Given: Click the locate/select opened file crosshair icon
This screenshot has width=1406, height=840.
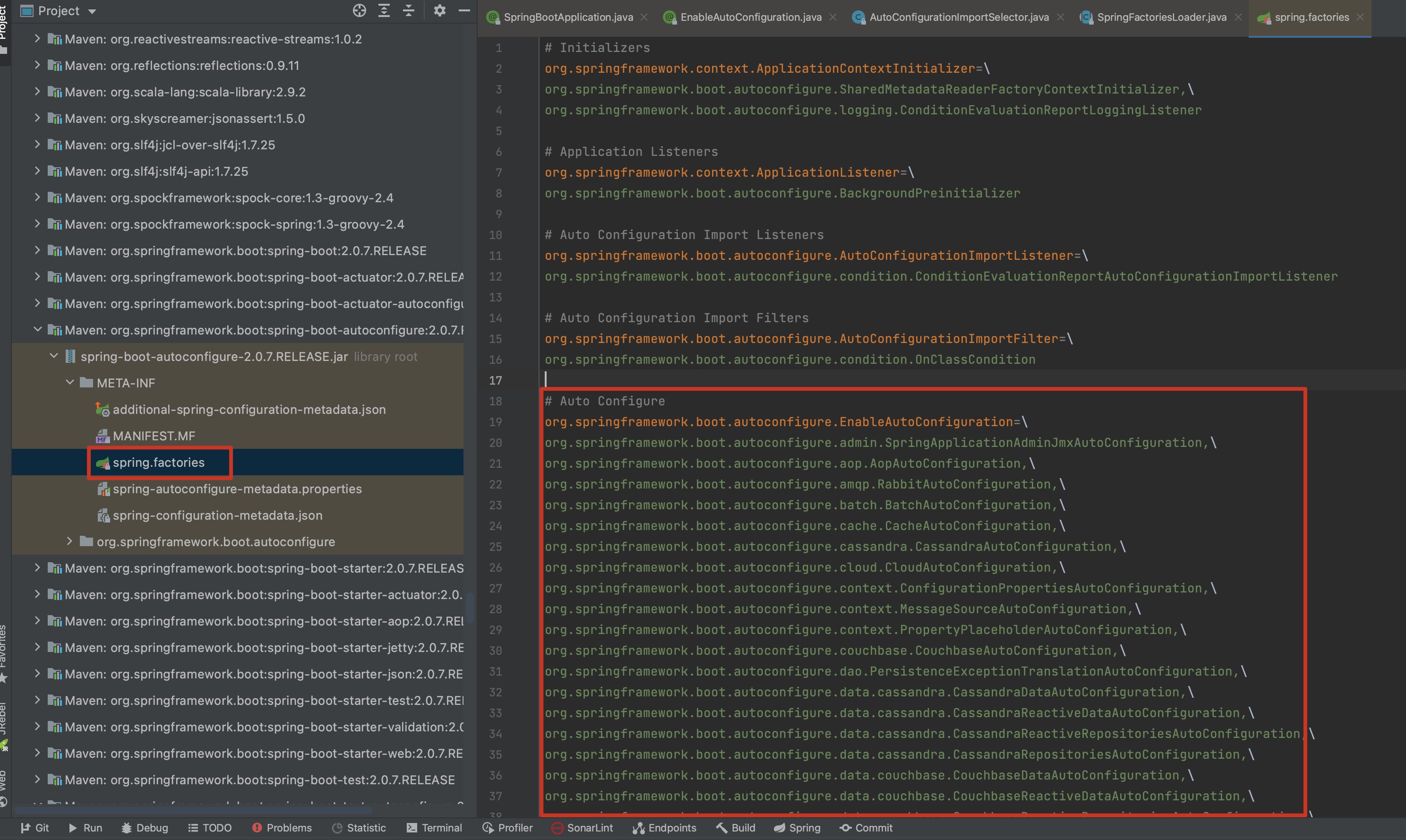Looking at the screenshot, I should click(359, 10).
